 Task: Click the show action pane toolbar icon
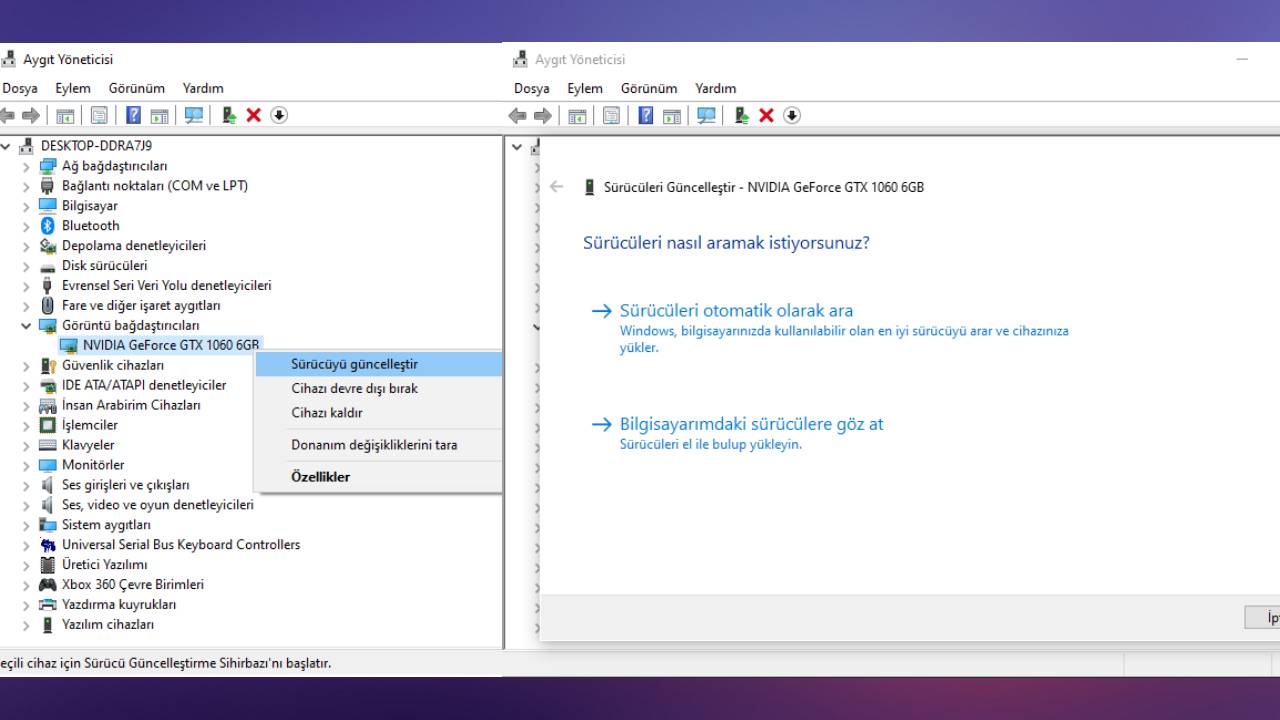coord(158,115)
